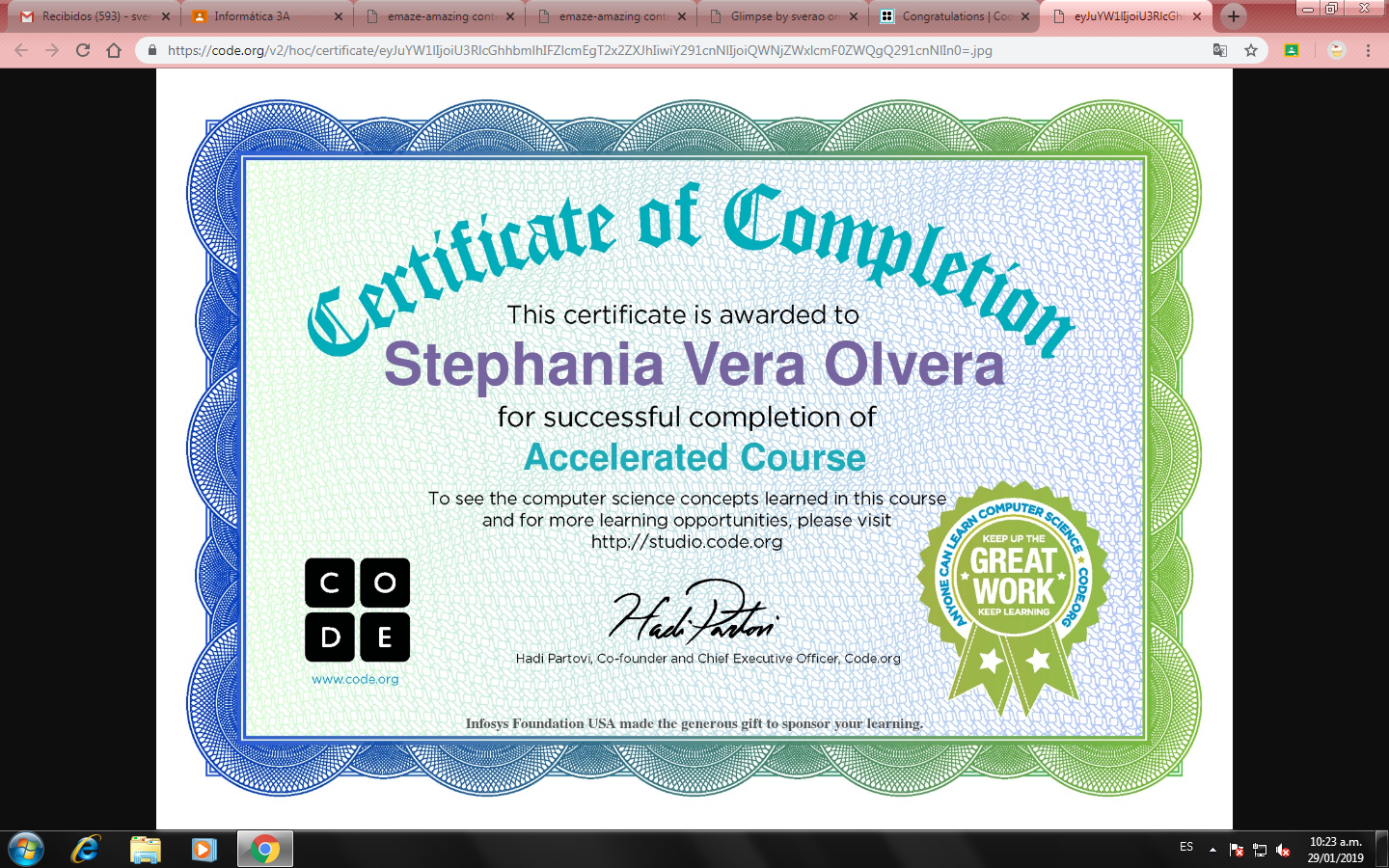This screenshot has width=1389, height=868.
Task: Open Windows Media Player from taskbar
Action: point(204,850)
